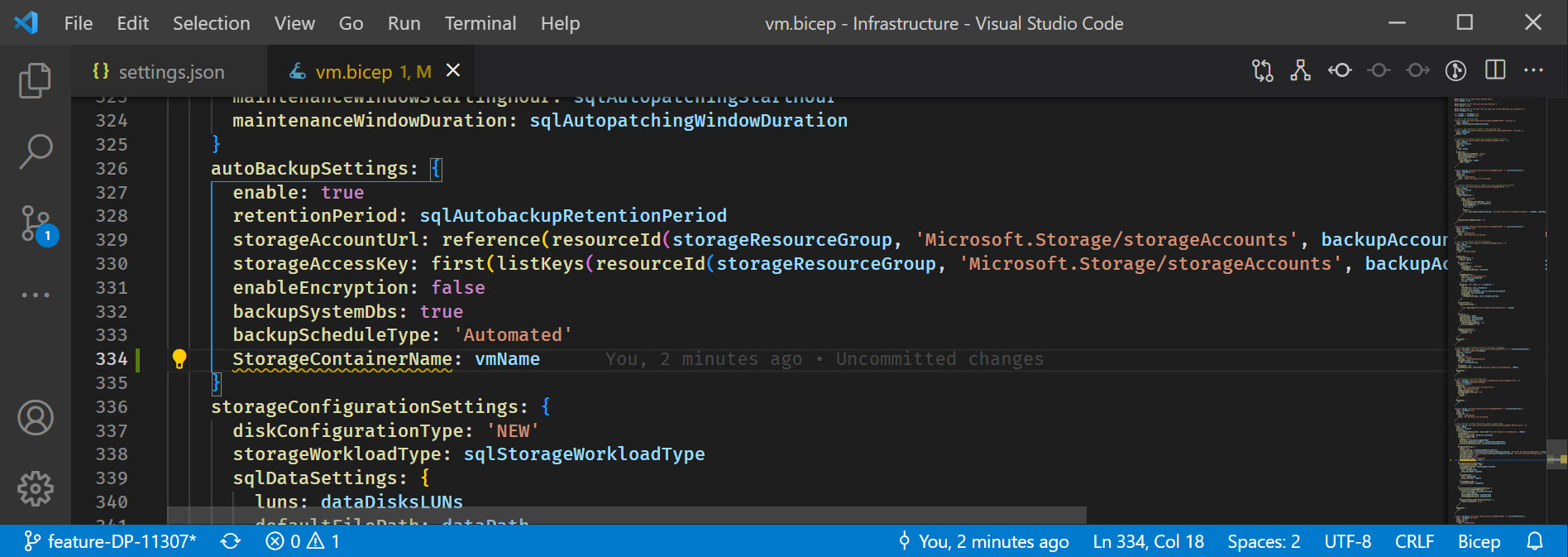The image size is (1568, 557).
Task: Click the 'NEW' string on line 337
Action: pyautogui.click(x=513, y=431)
